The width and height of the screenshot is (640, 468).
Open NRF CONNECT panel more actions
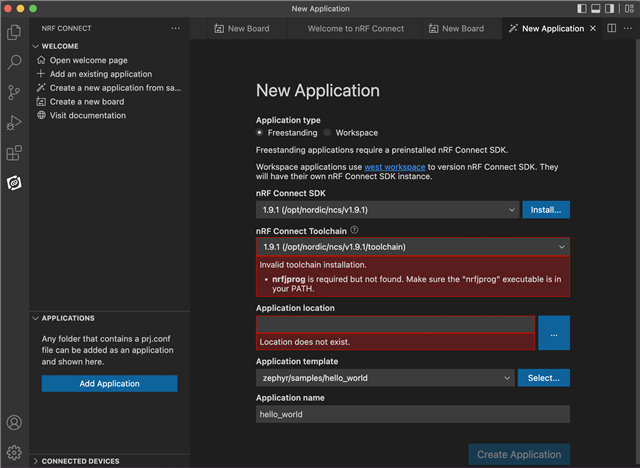176,28
